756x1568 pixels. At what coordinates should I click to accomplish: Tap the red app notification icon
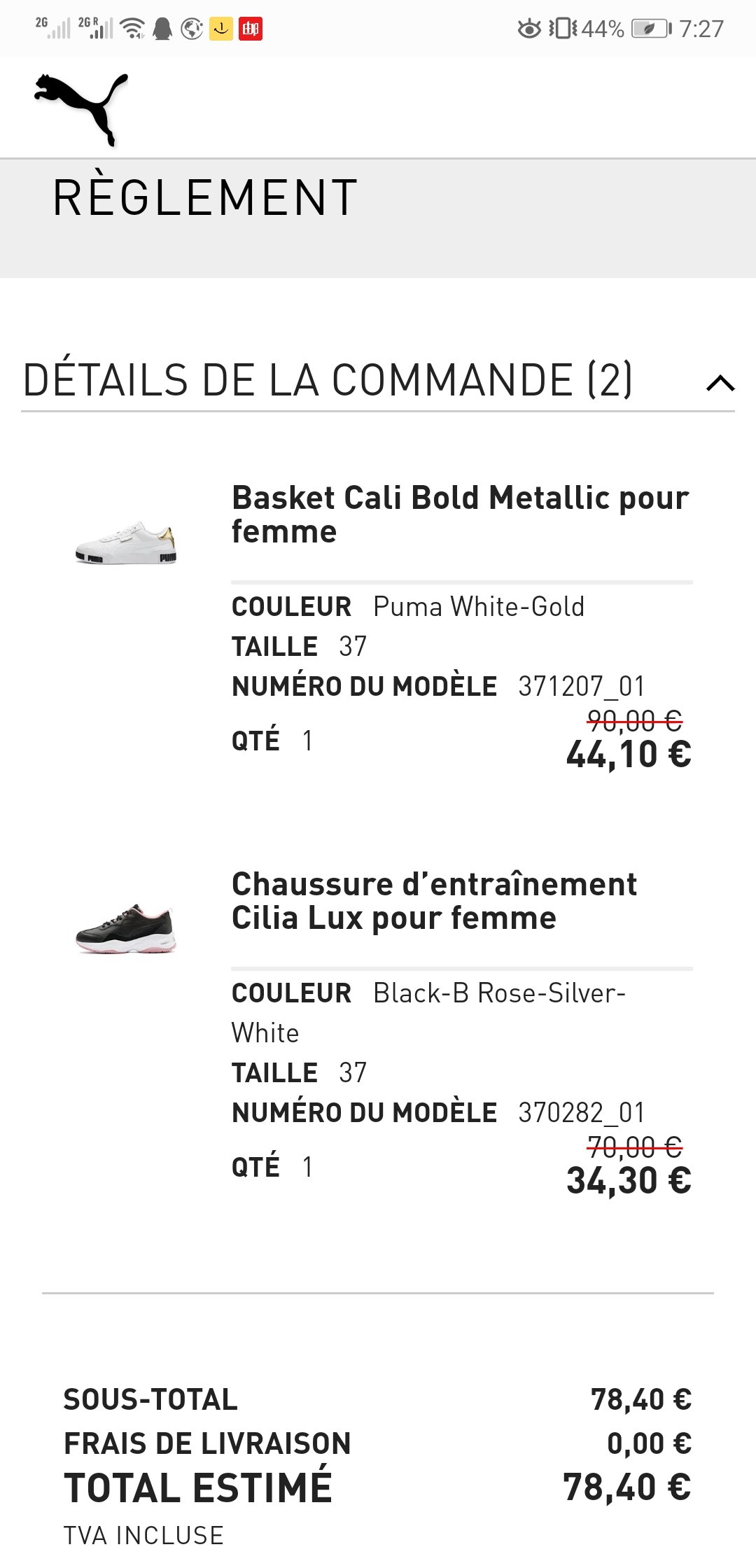tap(251, 29)
